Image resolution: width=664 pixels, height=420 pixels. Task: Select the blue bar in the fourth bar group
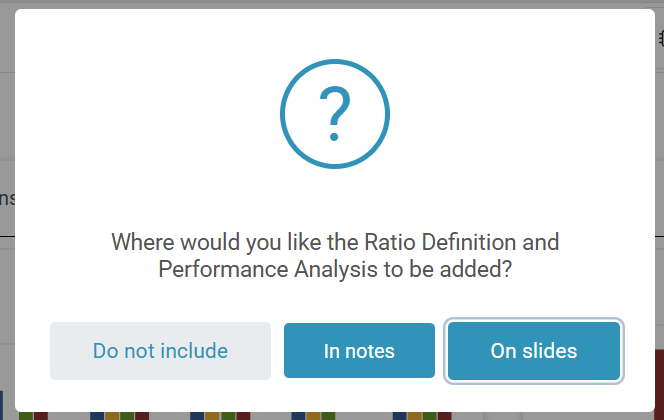click(x=298, y=416)
